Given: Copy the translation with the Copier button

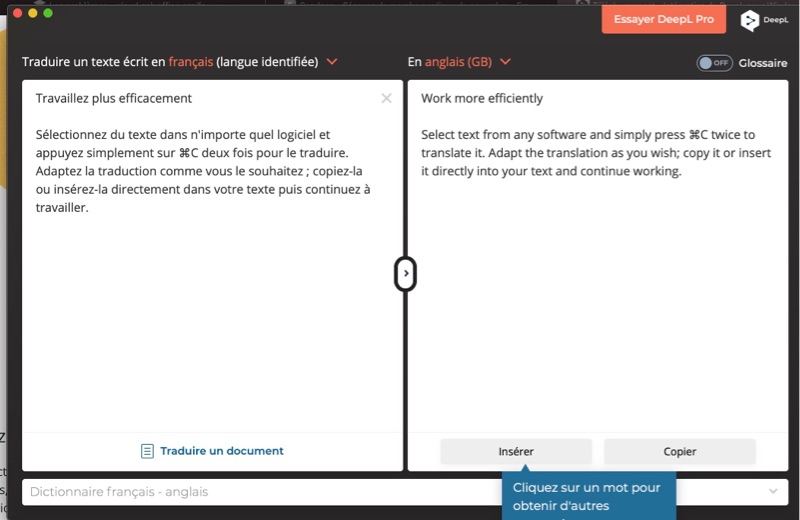Looking at the screenshot, I should click(x=680, y=451).
